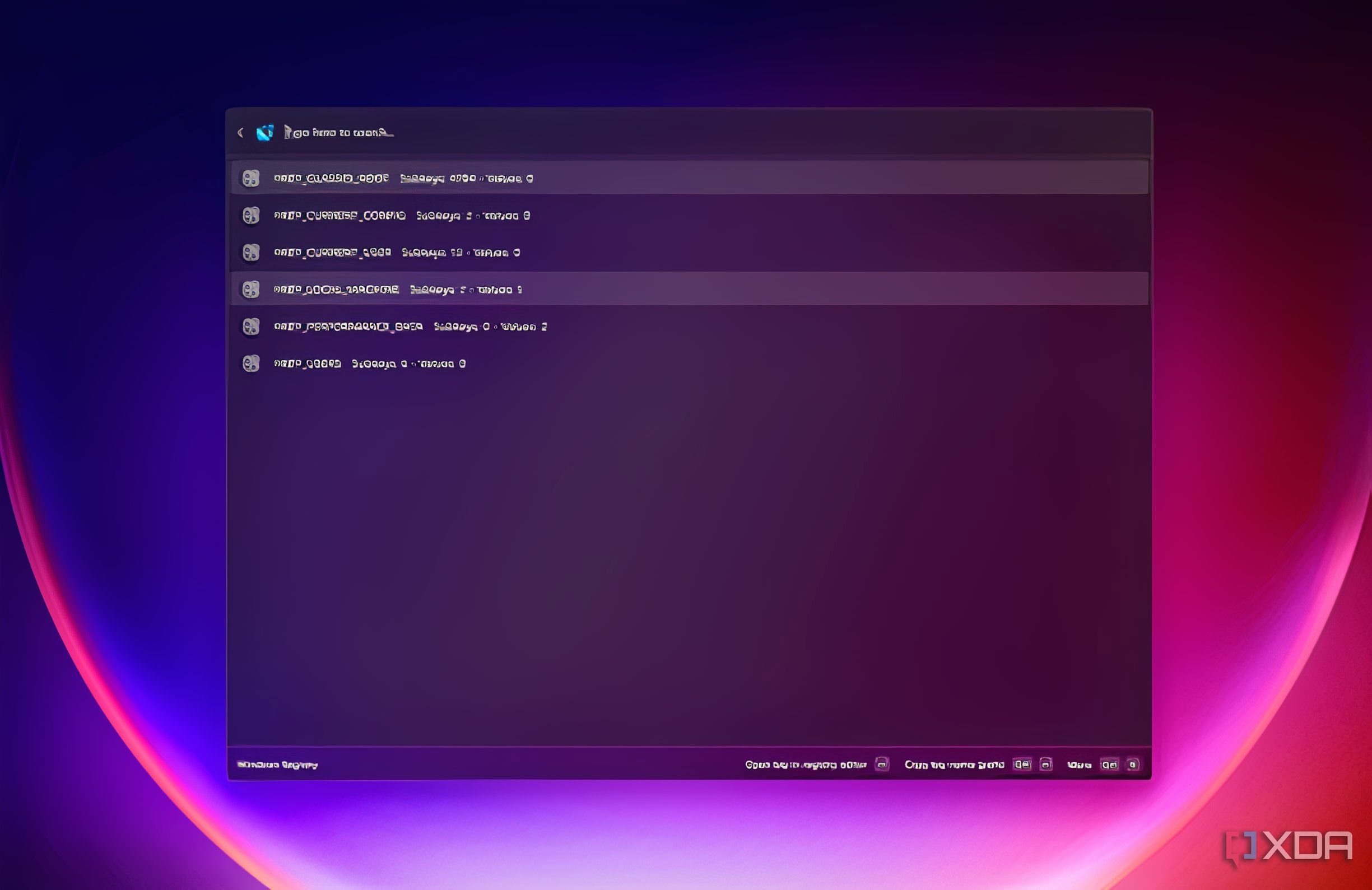Open the HKEY_CURRENT_USER entry

(690, 253)
